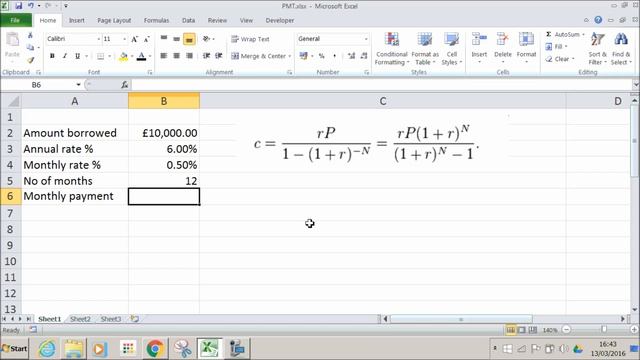Toggle Italic formatting

click(64, 56)
